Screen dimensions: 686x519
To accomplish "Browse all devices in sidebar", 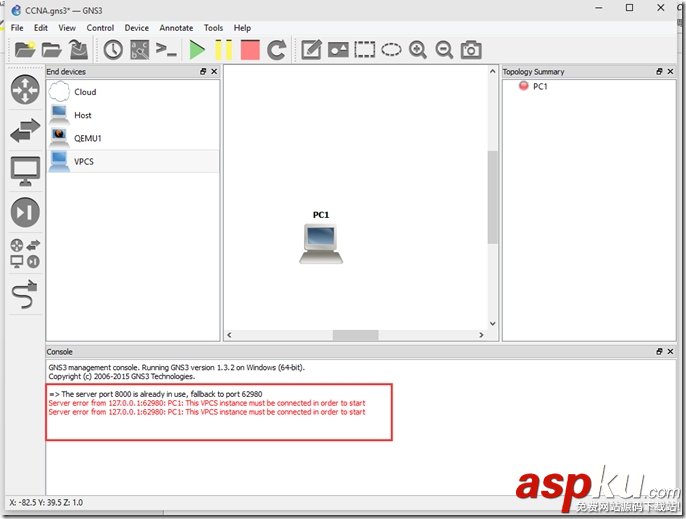I will pyautogui.click(x=25, y=253).
